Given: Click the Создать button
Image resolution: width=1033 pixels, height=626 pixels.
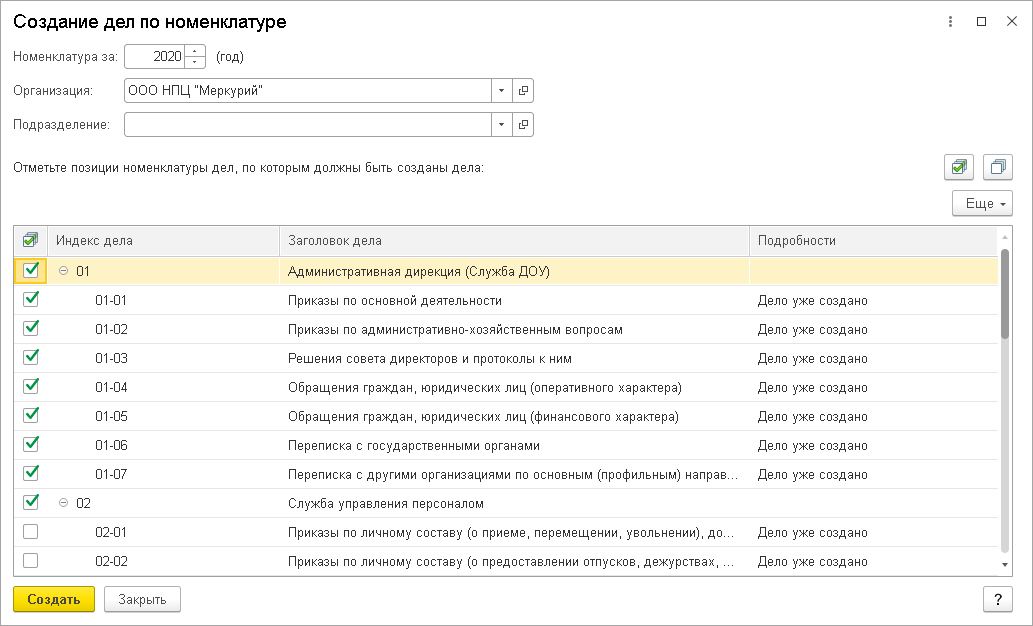Looking at the screenshot, I should [x=52, y=599].
